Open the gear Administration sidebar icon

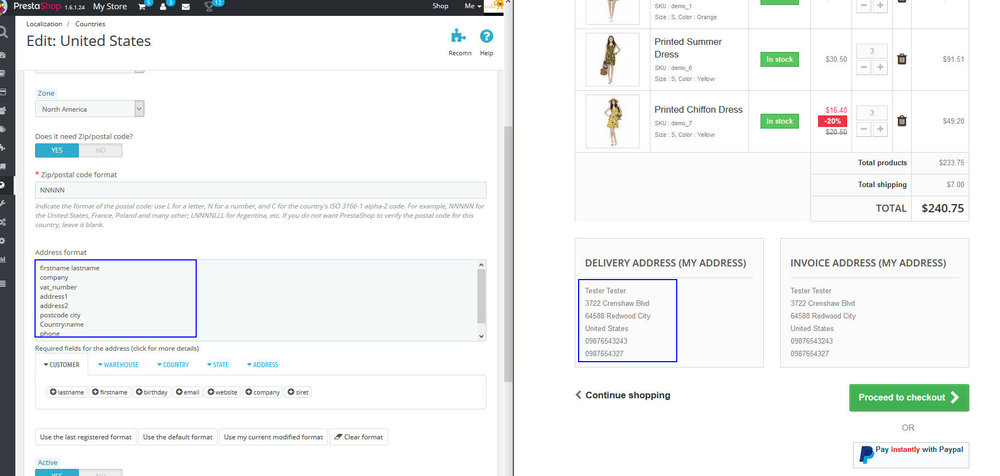(x=3, y=241)
